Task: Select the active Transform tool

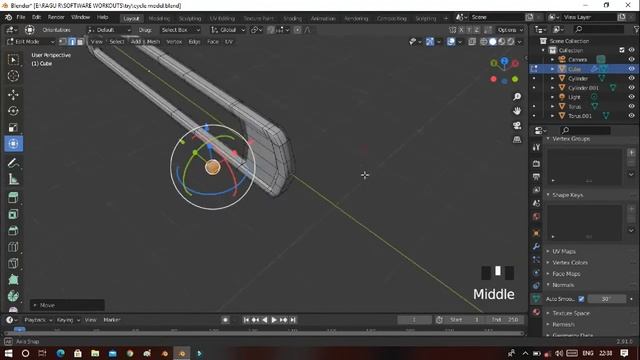Action: click(13, 144)
